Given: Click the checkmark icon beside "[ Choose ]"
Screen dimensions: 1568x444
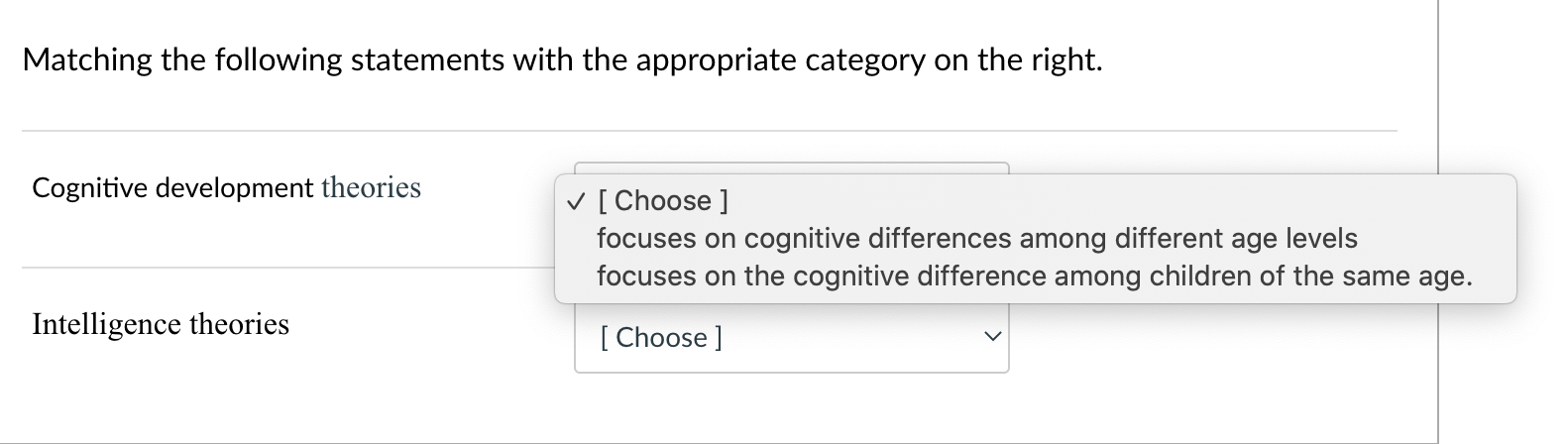Looking at the screenshot, I should pos(576,201).
